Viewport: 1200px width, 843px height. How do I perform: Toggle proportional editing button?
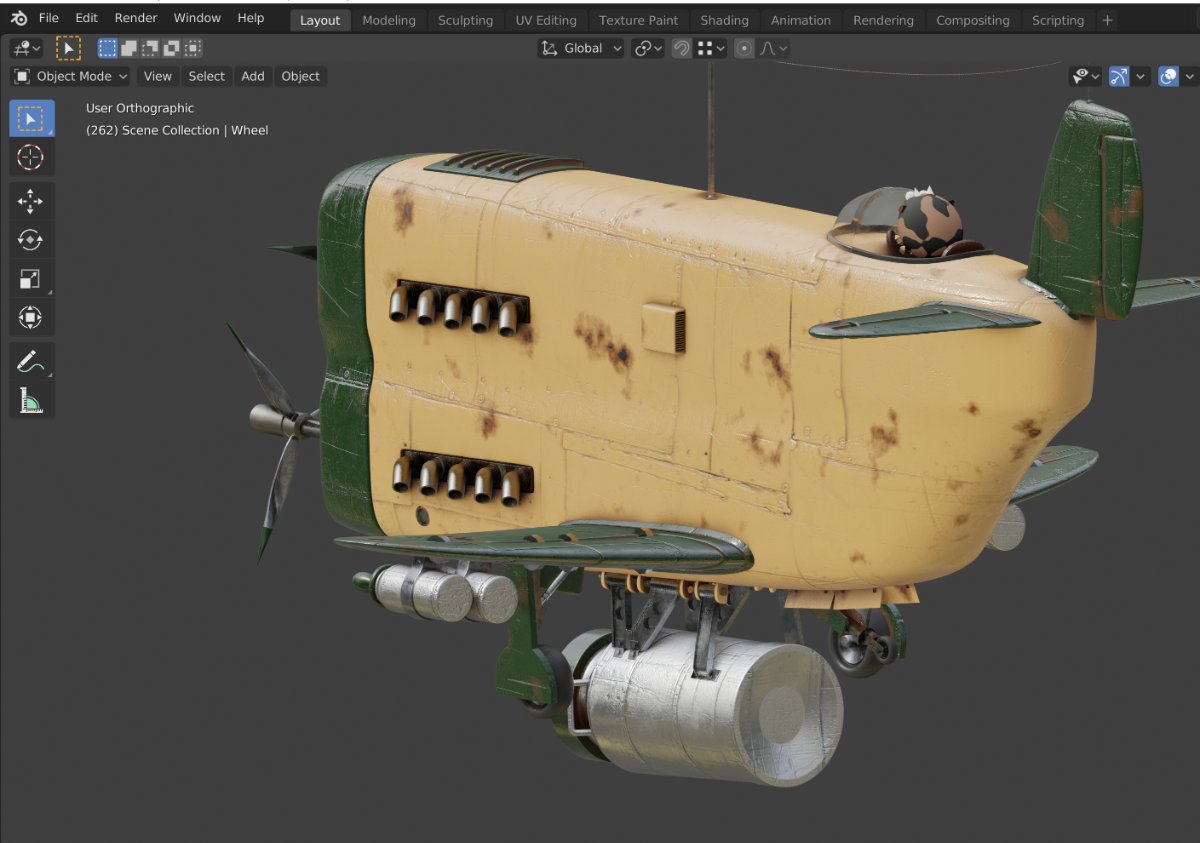(x=743, y=48)
